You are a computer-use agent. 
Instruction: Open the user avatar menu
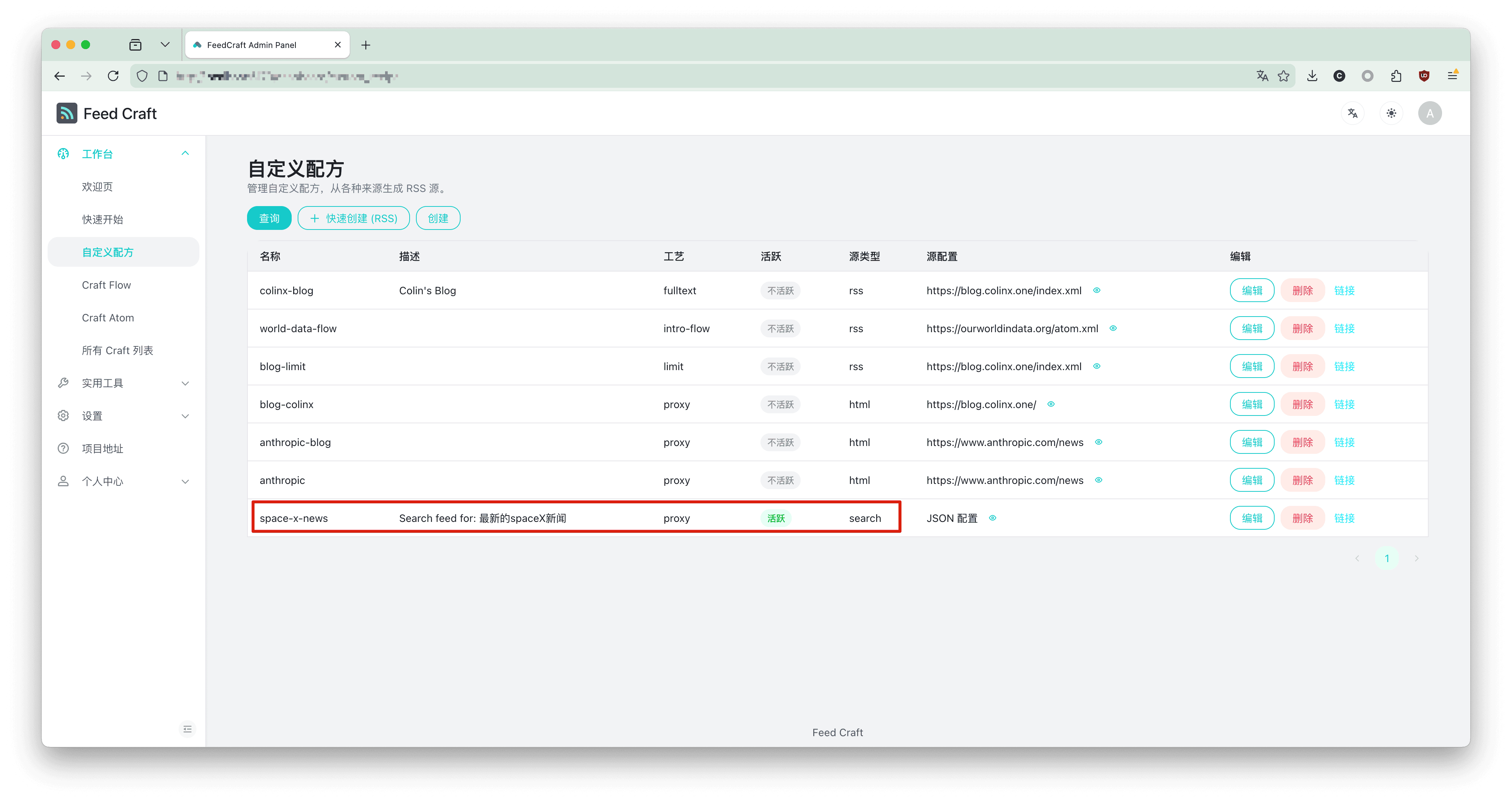[x=1430, y=113]
